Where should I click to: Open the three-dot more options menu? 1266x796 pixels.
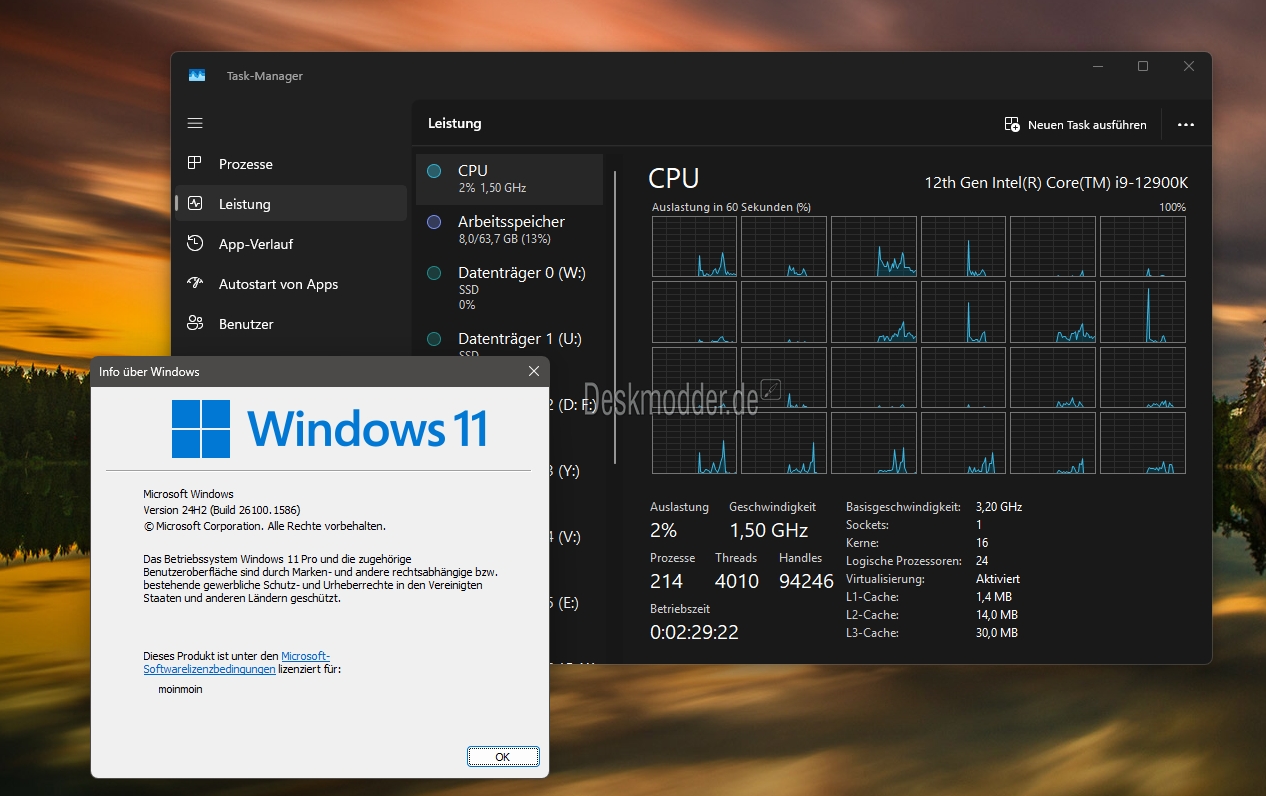[x=1186, y=125]
